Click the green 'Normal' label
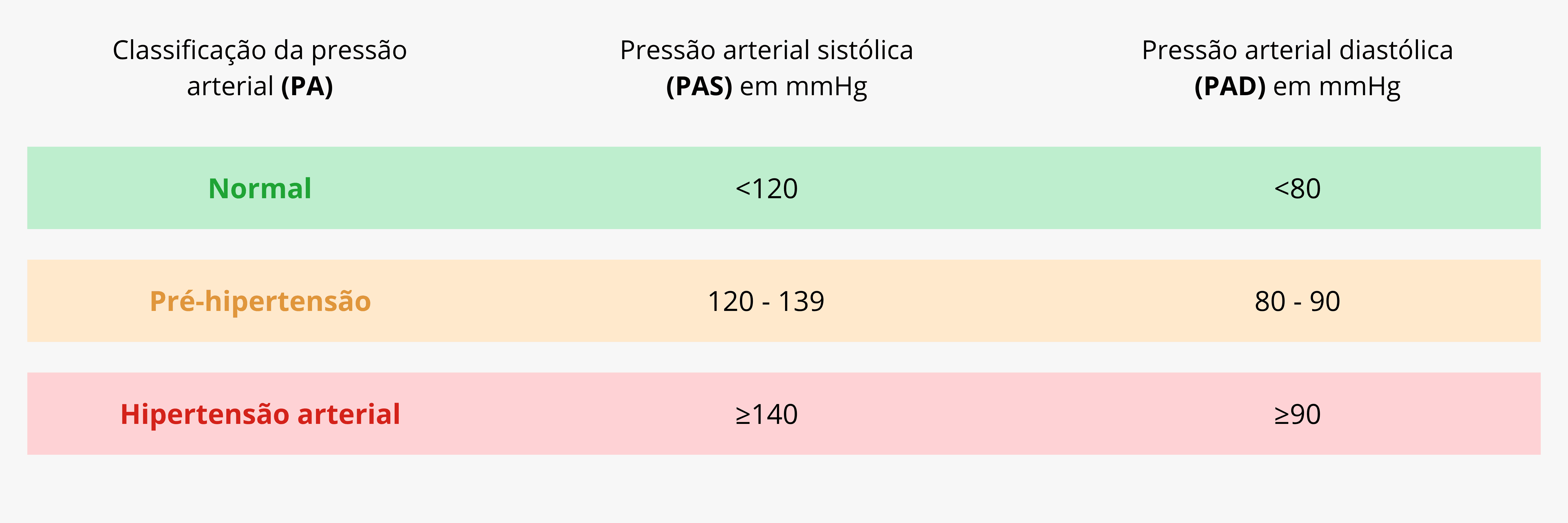Screen dimensions: 1568x523 [260, 189]
